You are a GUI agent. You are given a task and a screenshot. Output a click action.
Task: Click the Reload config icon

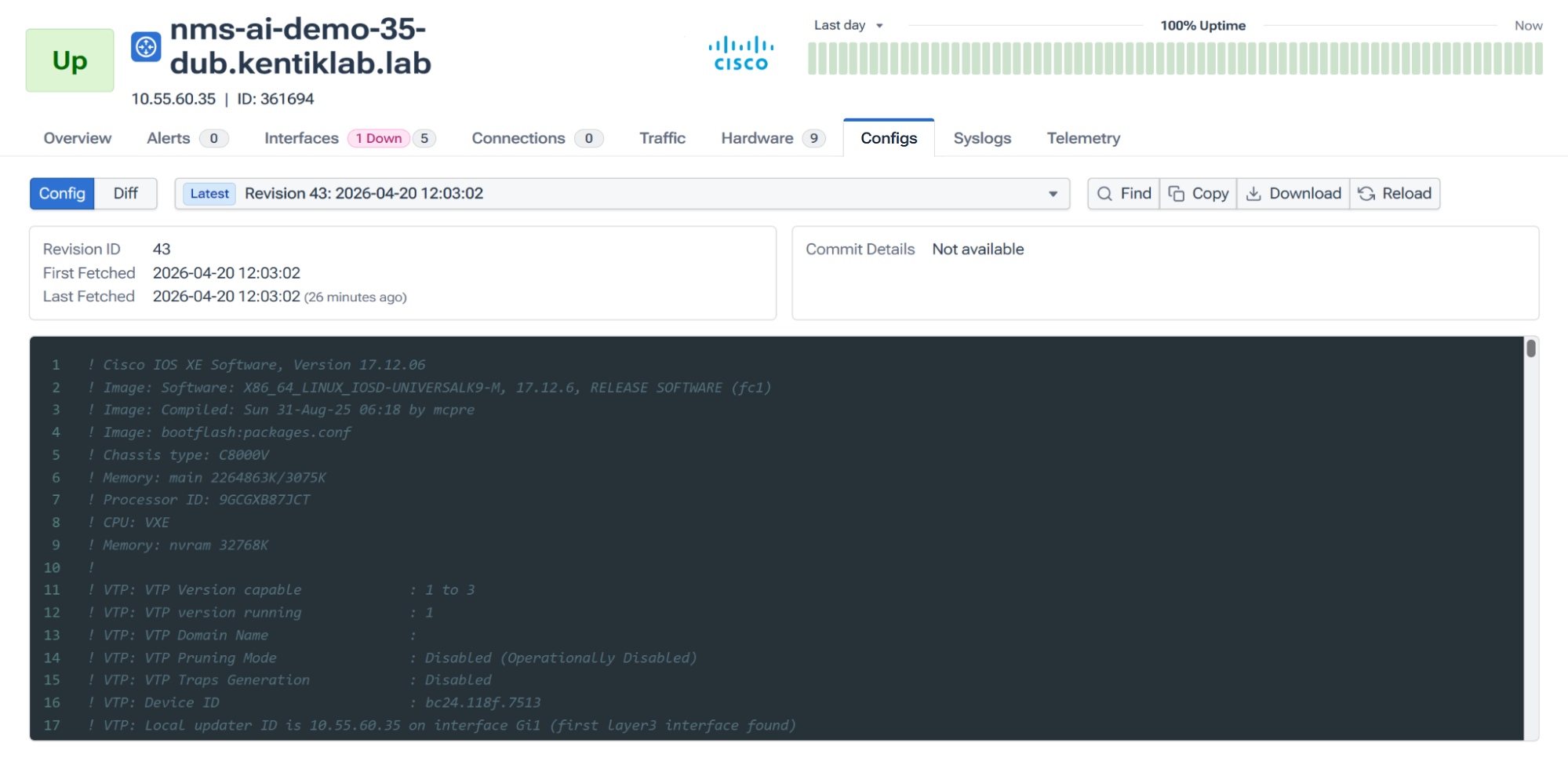pyautogui.click(x=1395, y=193)
